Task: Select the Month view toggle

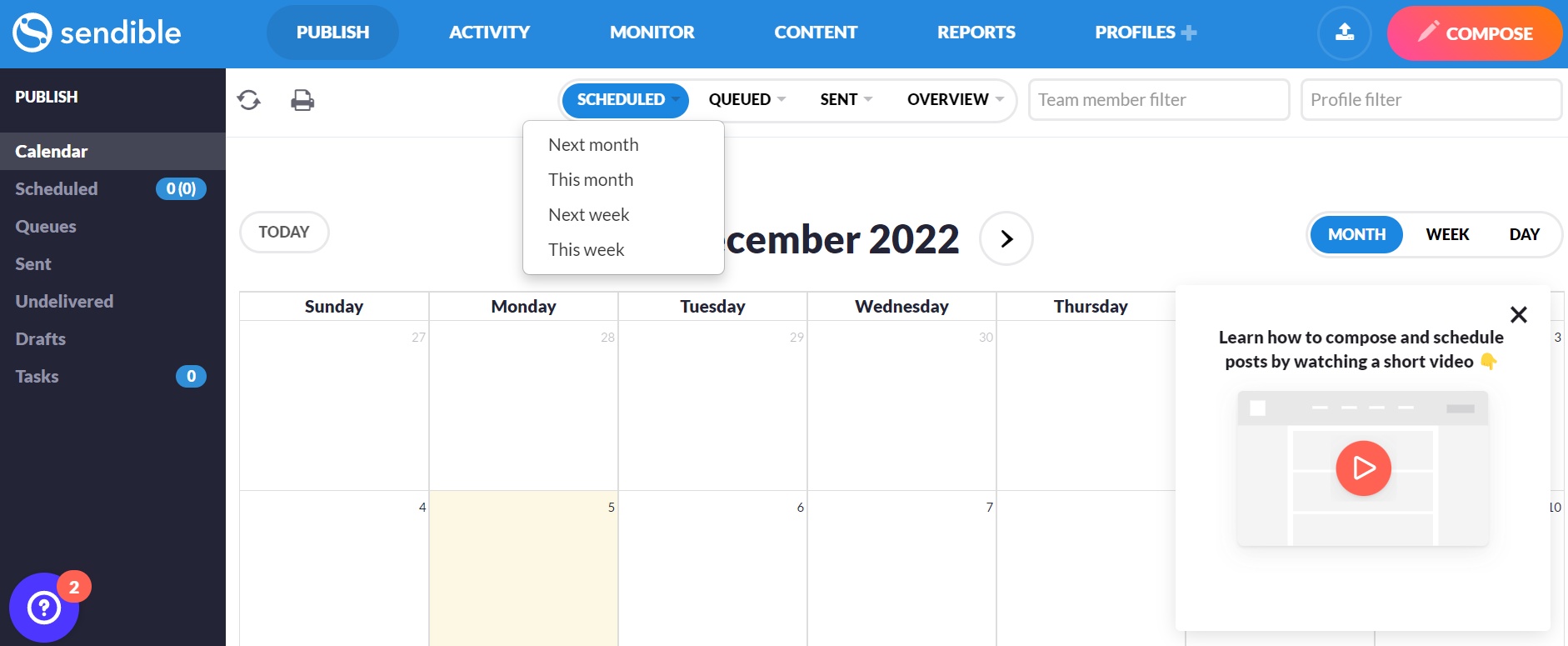Action: tap(1356, 234)
